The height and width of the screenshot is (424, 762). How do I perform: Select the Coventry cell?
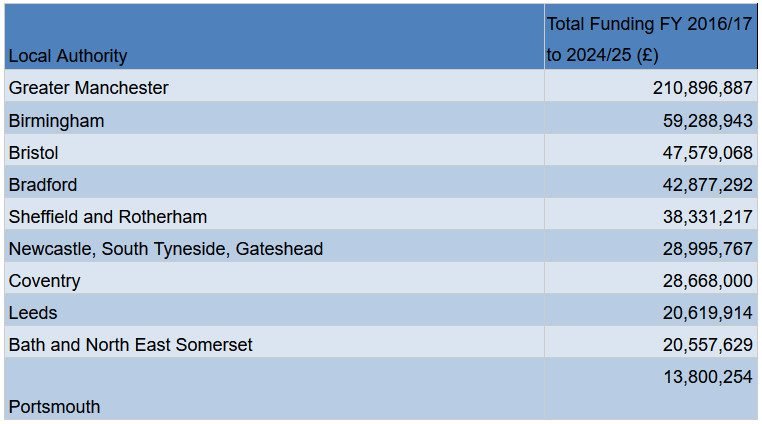tap(45, 281)
